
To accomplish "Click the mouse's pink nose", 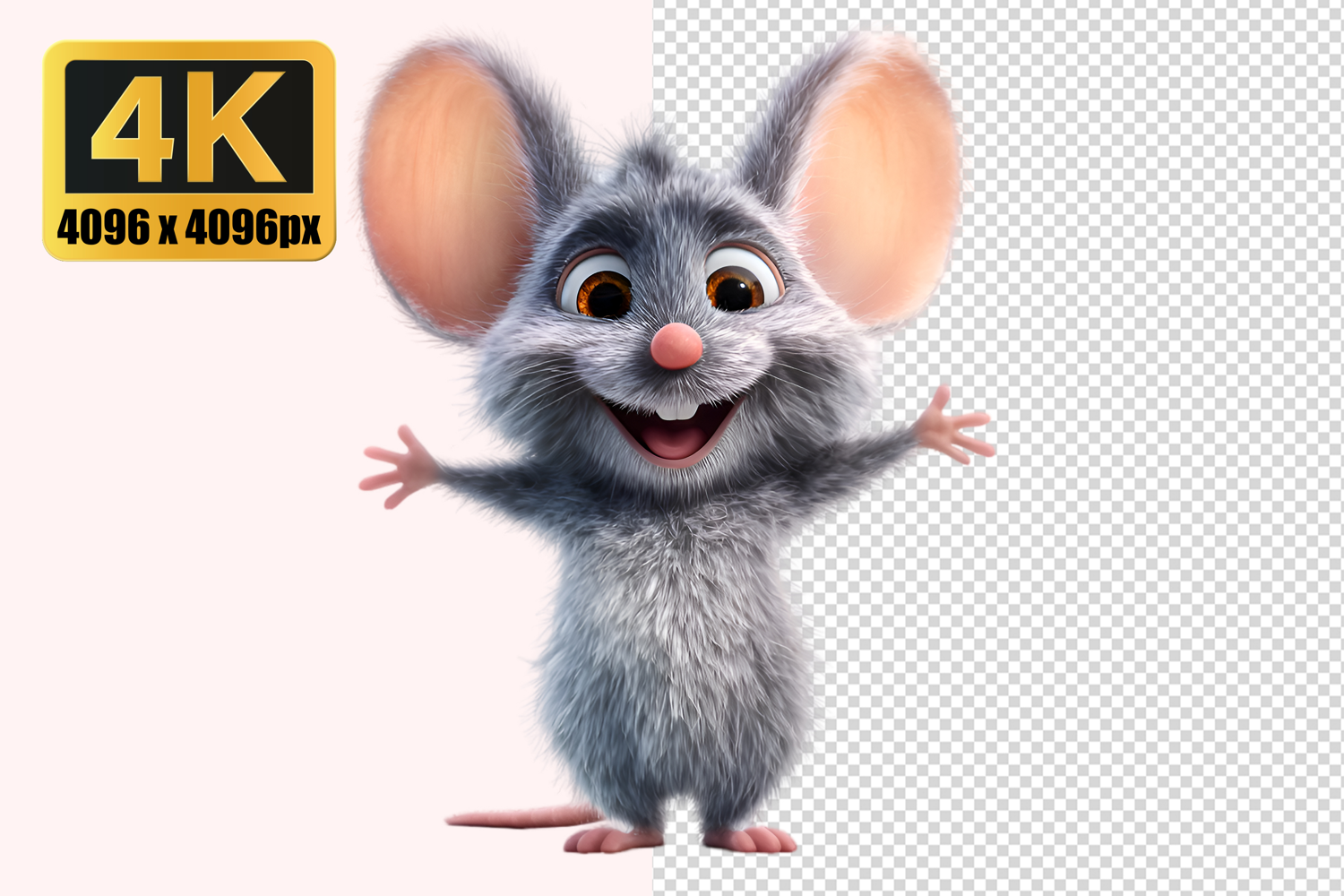I will [676, 346].
